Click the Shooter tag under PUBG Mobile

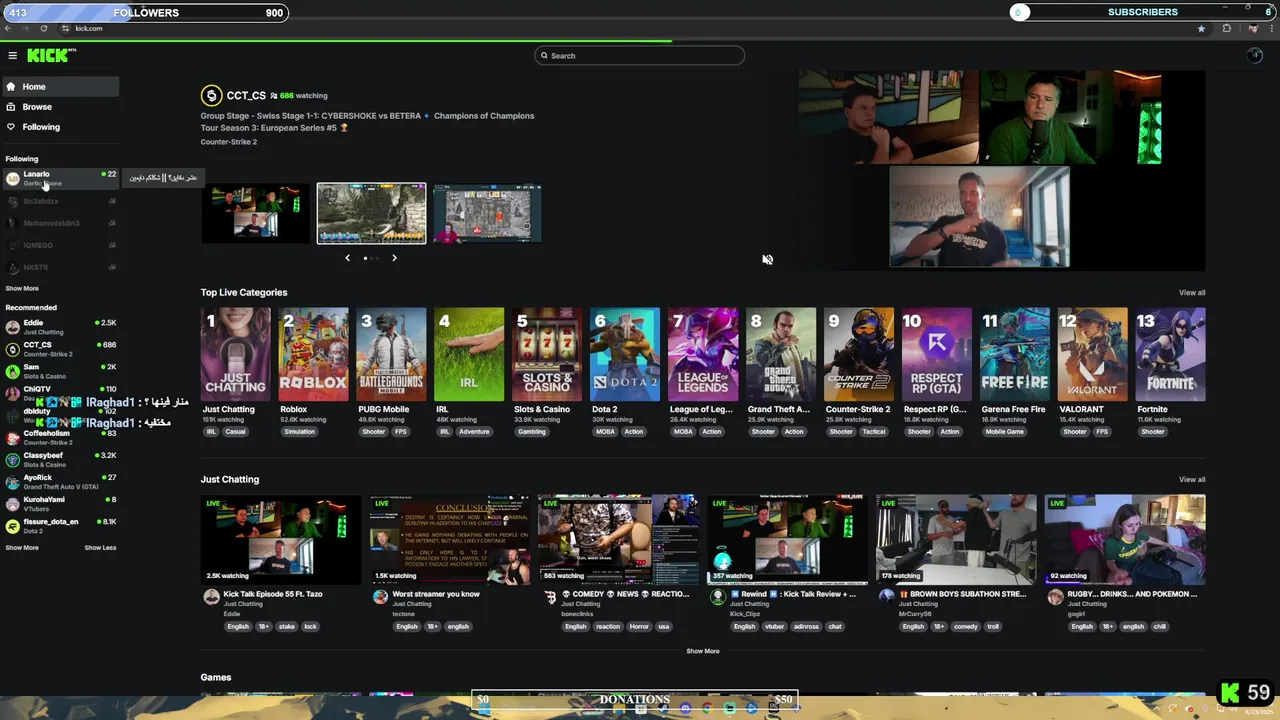click(x=373, y=432)
